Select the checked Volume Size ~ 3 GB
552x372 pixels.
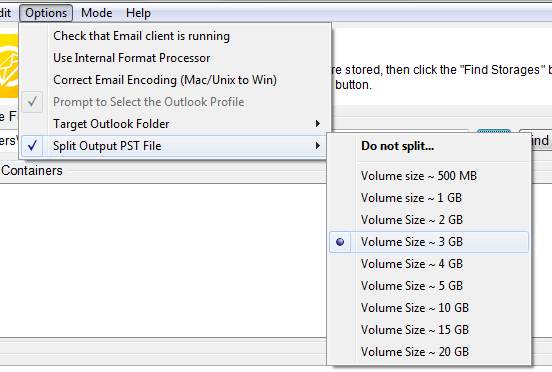click(x=429, y=242)
